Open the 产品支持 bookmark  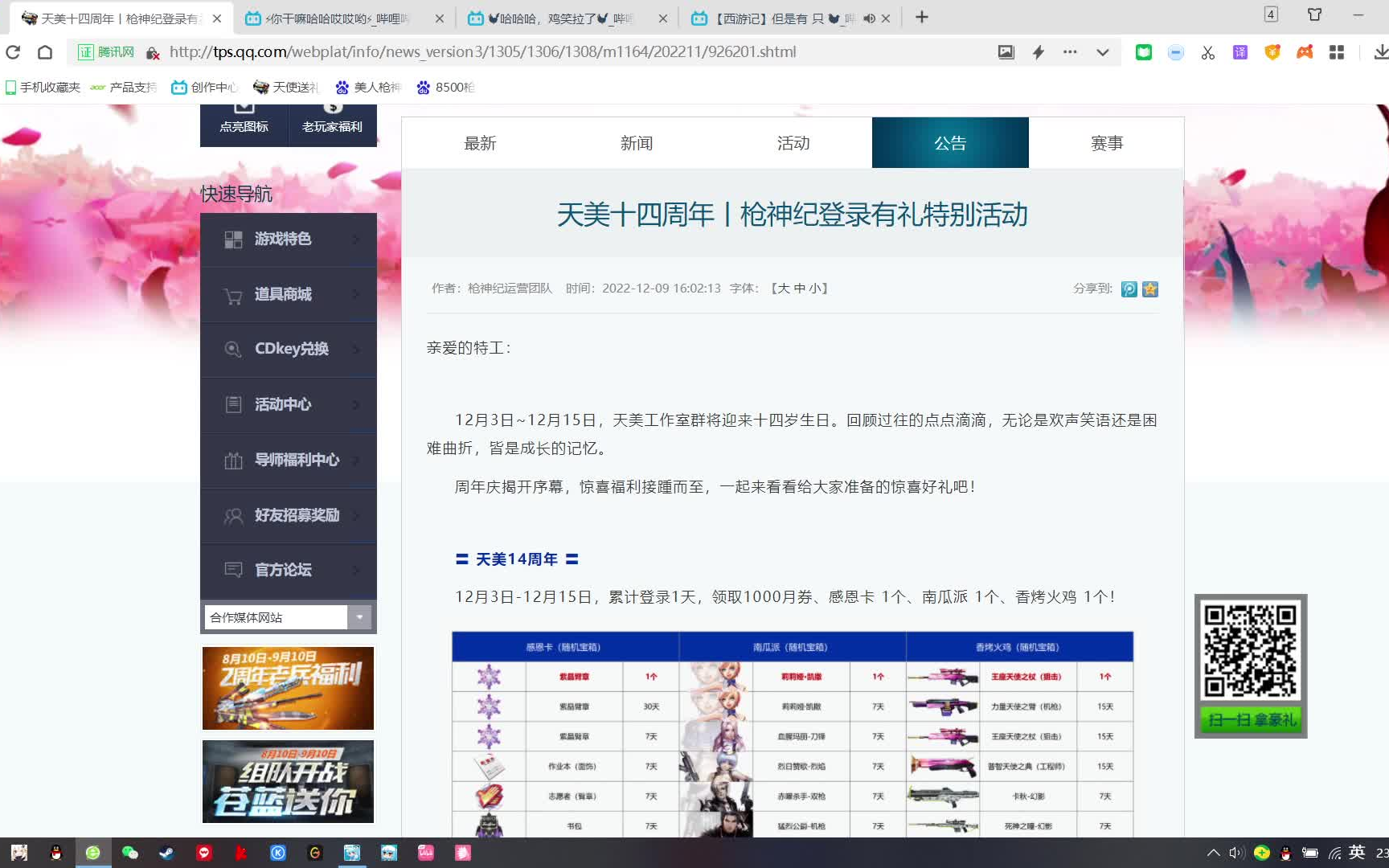coord(124,87)
